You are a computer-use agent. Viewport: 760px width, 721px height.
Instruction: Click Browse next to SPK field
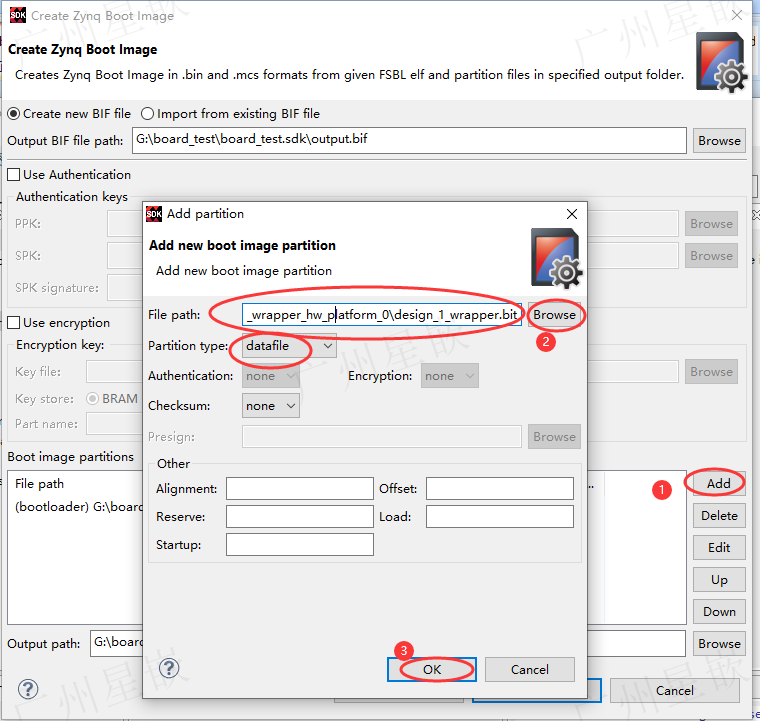[712, 256]
